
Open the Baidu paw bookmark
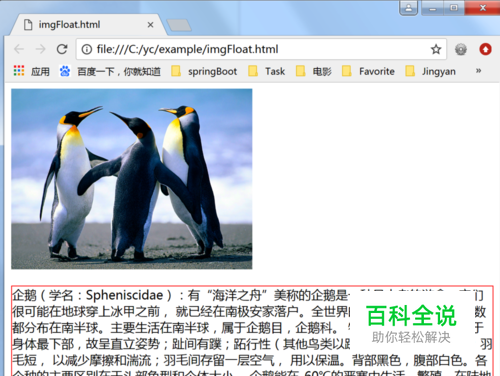pyautogui.click(x=110, y=71)
